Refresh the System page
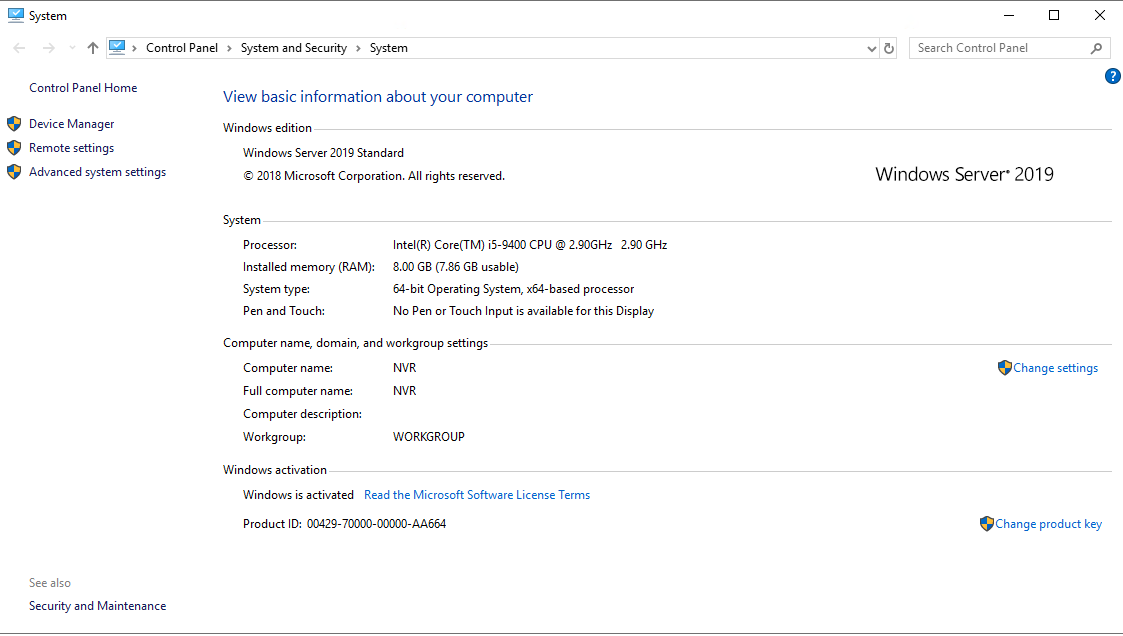 coord(889,48)
